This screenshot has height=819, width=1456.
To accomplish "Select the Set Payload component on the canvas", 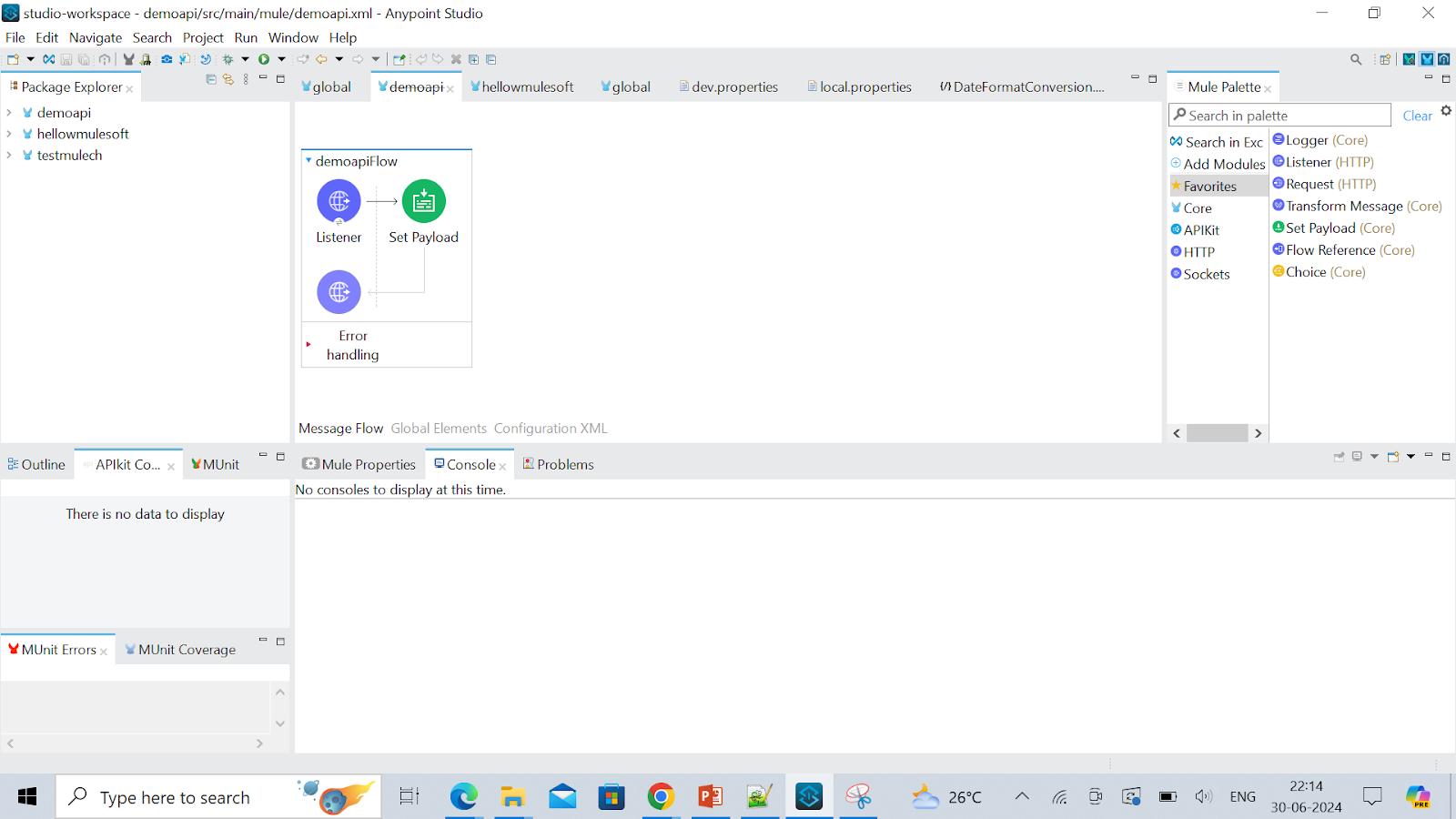I will (424, 201).
